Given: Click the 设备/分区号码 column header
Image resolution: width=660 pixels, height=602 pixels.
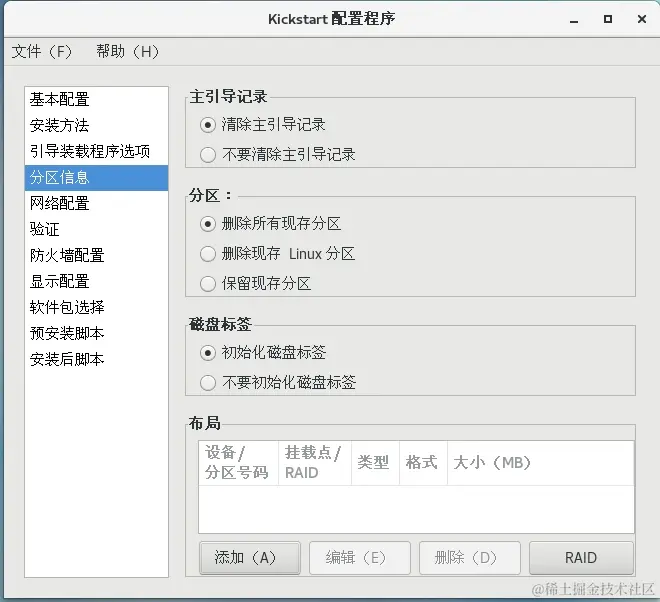Looking at the screenshot, I should point(238,463).
